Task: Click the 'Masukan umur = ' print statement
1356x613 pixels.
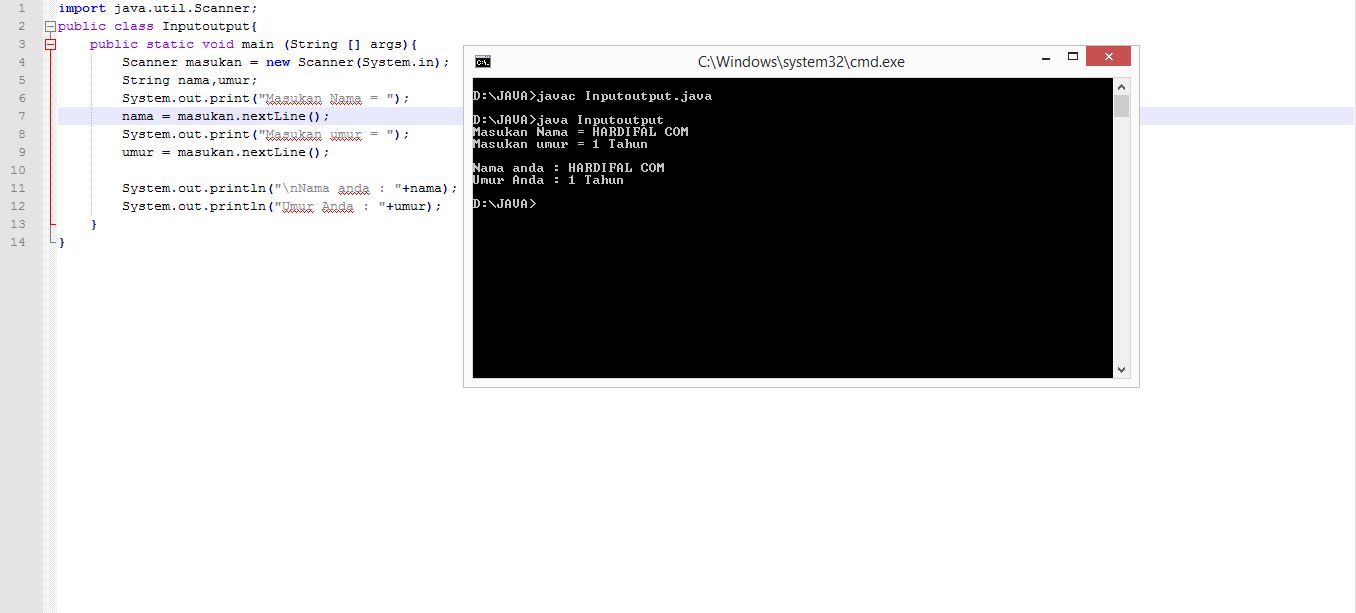Action: pyautogui.click(x=266, y=134)
